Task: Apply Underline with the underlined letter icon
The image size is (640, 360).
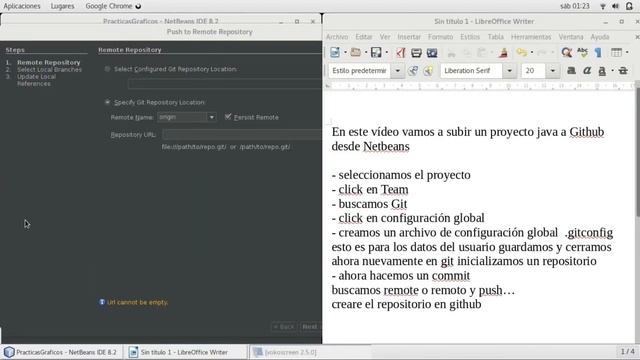Action: (602, 71)
